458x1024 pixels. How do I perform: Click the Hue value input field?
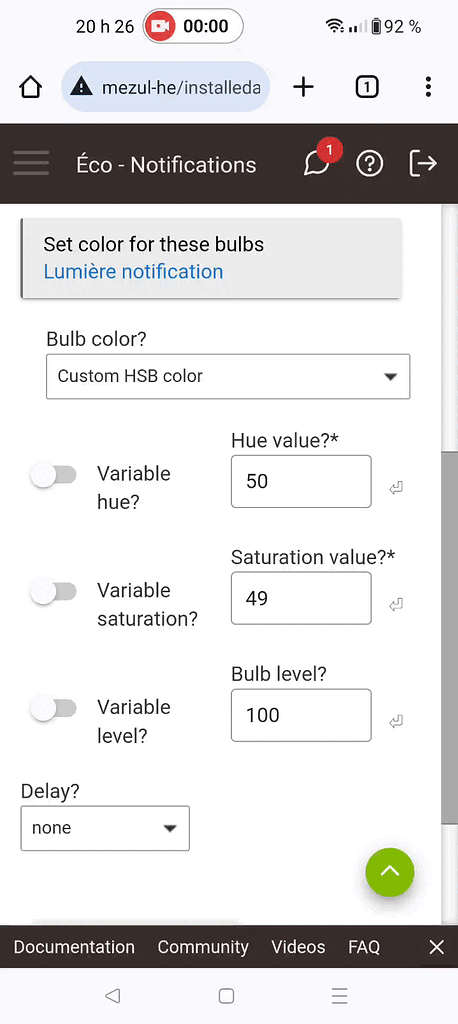pos(301,481)
